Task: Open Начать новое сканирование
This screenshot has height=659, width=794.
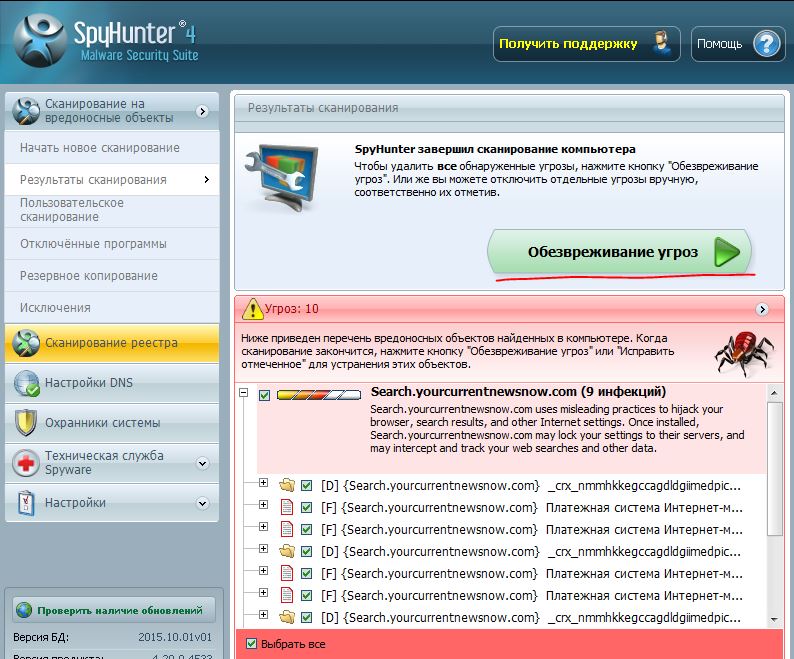Action: (x=112, y=147)
